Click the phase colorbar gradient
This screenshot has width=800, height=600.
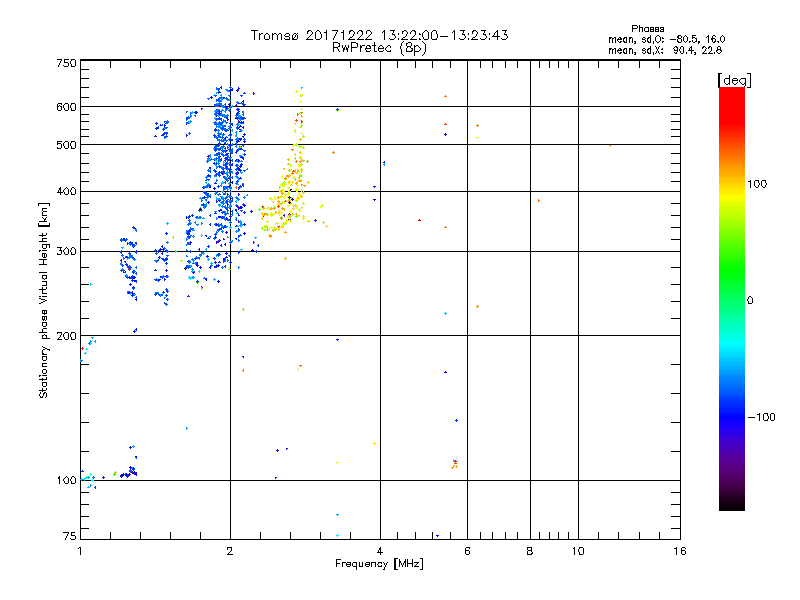(732, 298)
